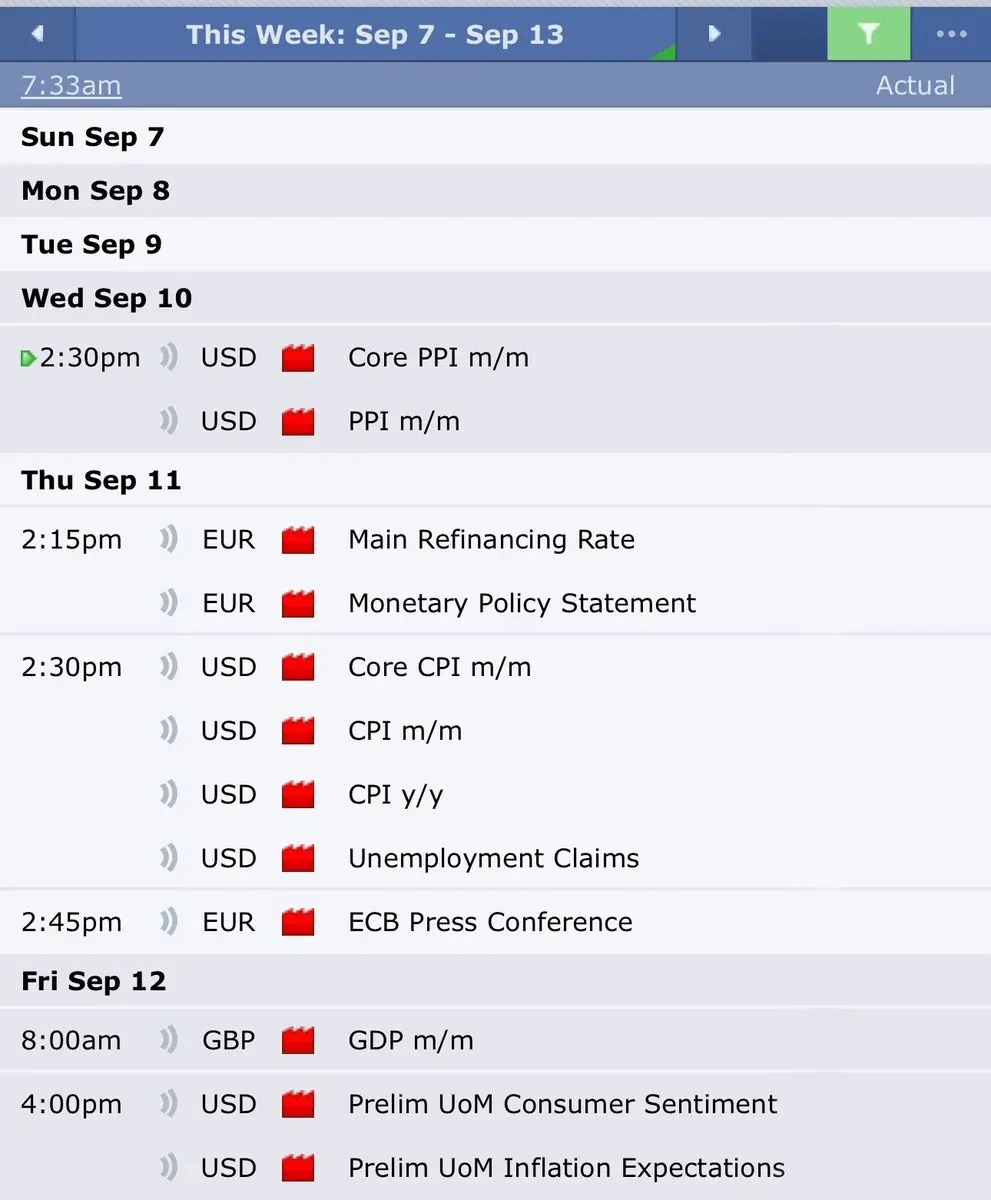Open the three-dots more options menu

951,34
